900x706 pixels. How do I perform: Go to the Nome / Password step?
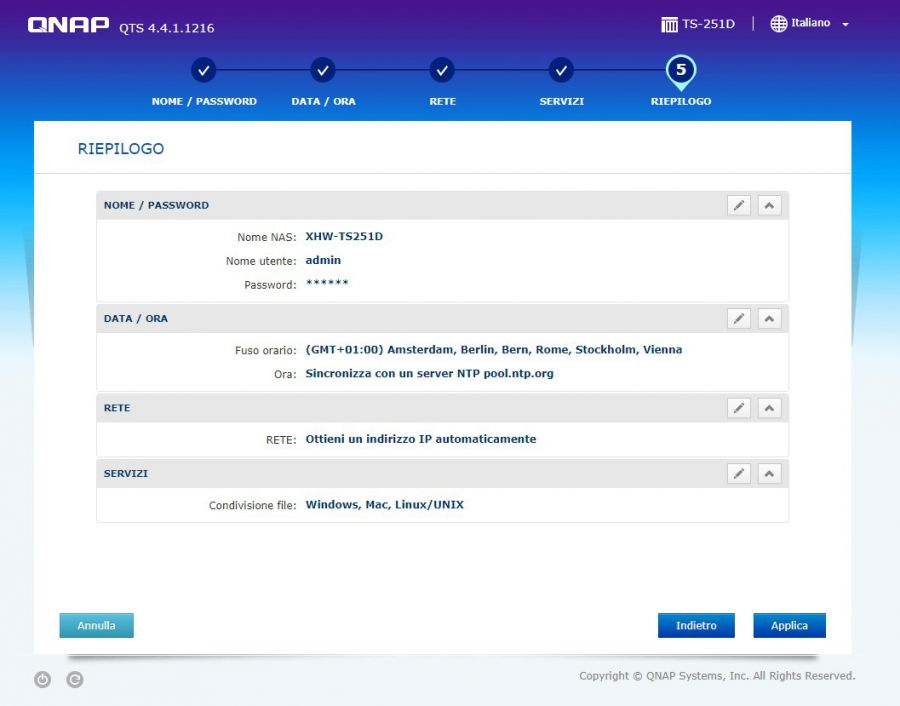[204, 71]
